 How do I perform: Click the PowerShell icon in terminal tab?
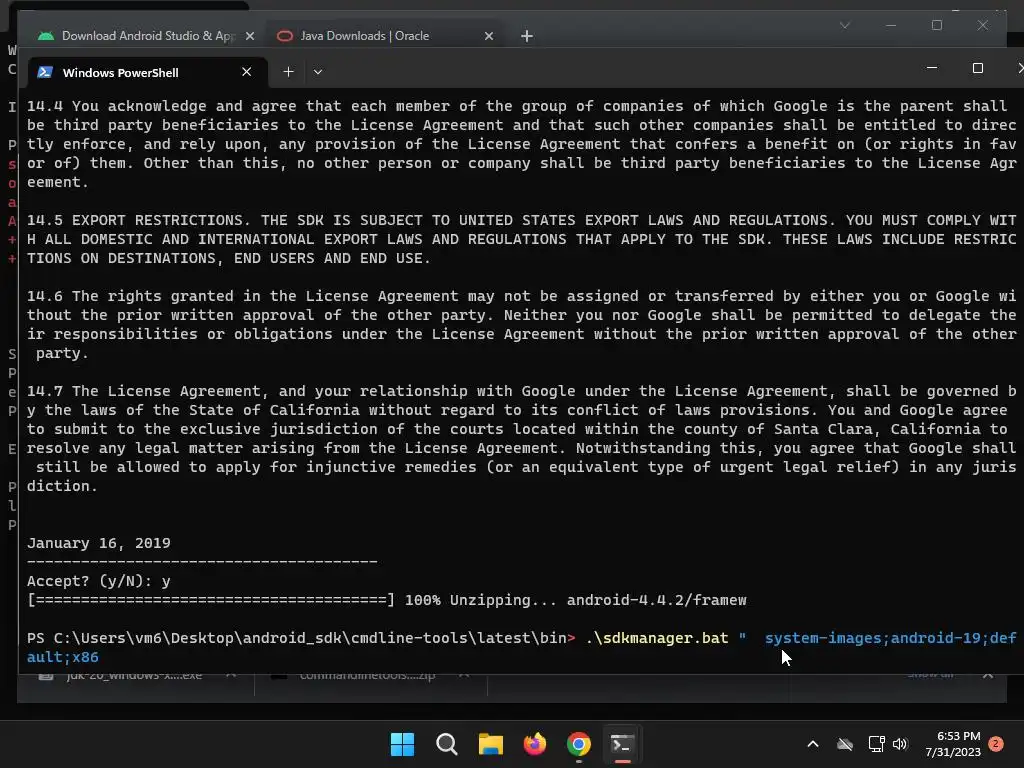pyautogui.click(x=45, y=72)
